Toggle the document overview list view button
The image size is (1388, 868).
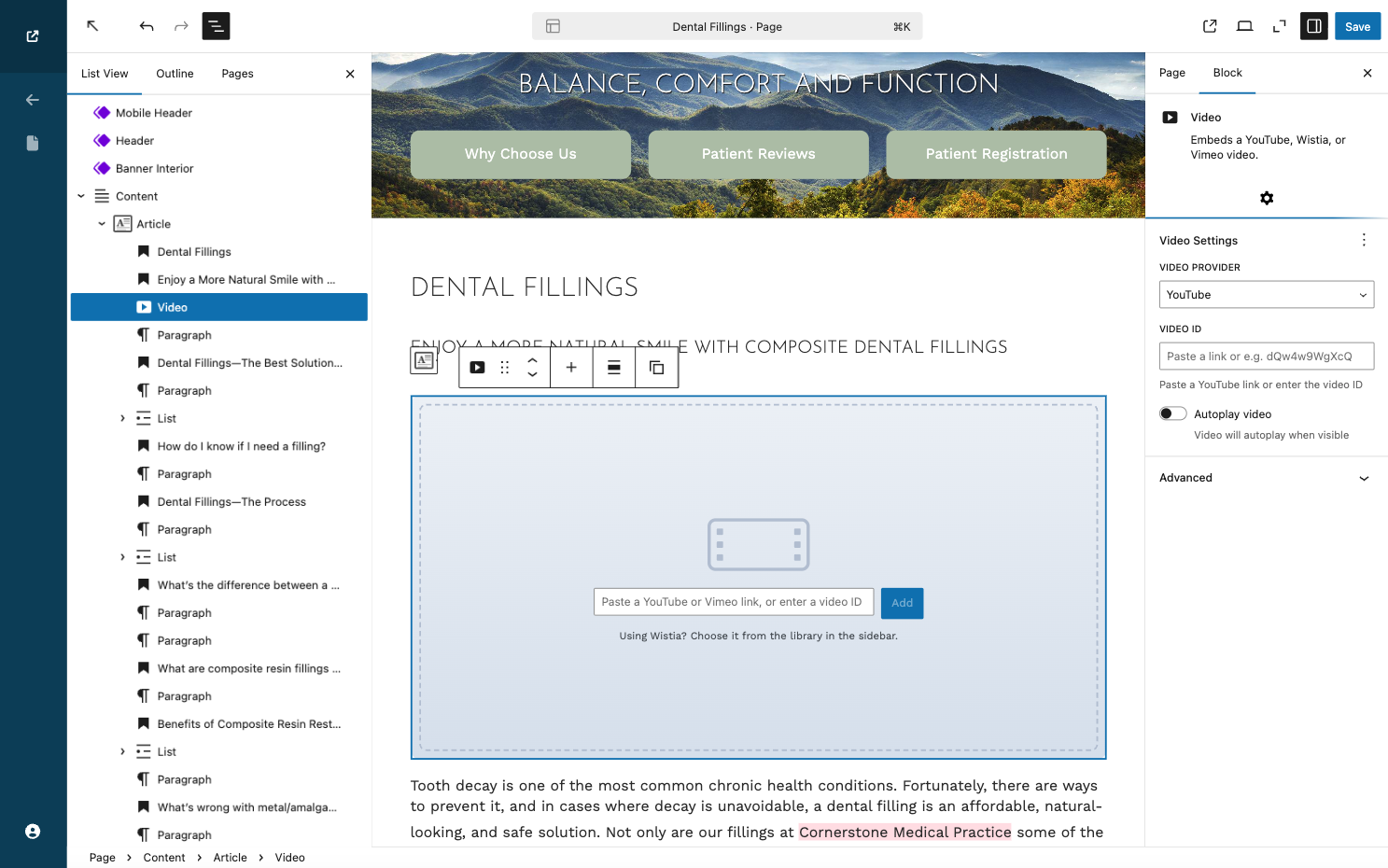[x=216, y=26]
